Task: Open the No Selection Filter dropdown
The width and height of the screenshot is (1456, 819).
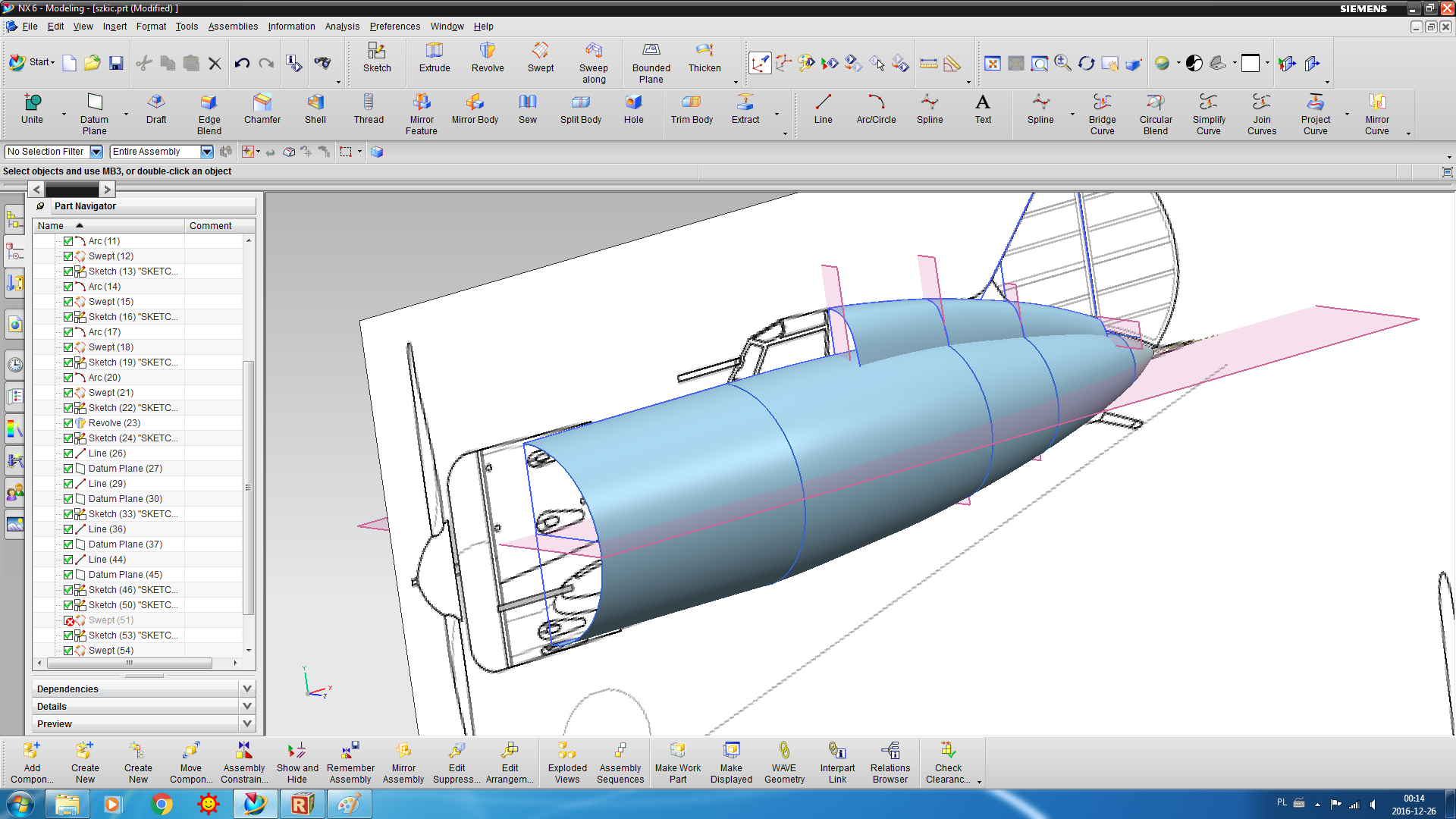Action: [x=96, y=152]
